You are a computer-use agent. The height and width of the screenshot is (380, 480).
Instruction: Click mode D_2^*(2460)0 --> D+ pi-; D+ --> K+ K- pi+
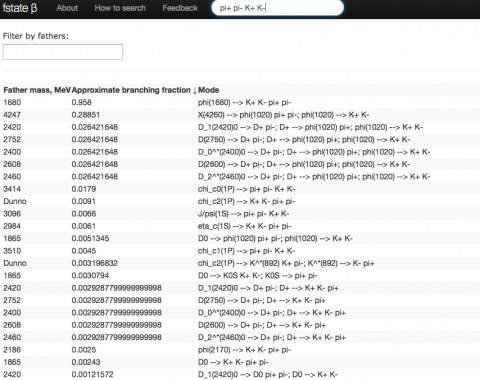pyautogui.click(x=272, y=337)
